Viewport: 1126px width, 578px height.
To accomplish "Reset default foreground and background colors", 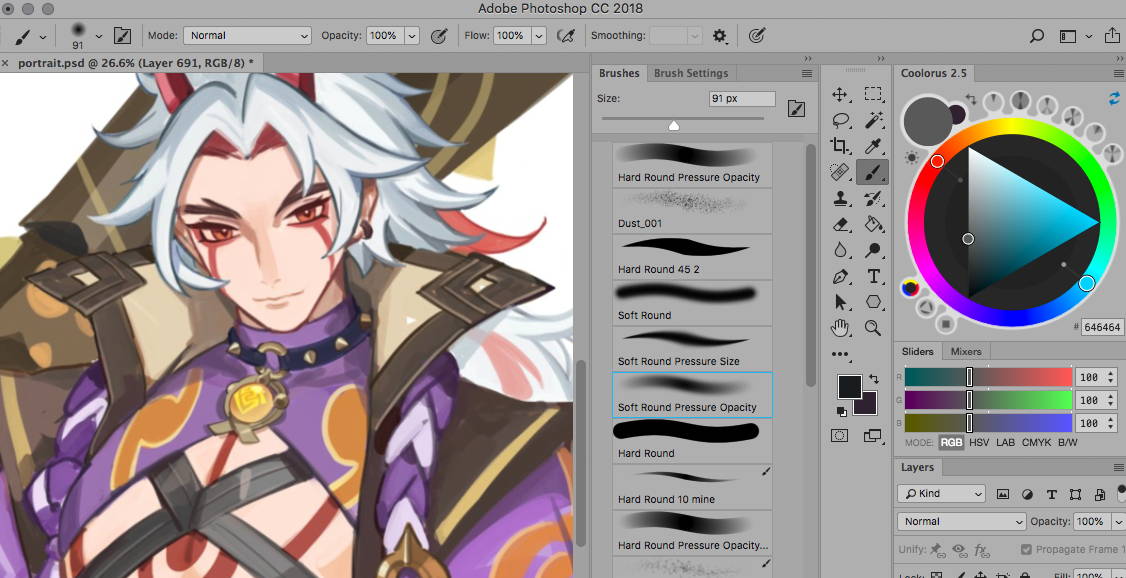I will (x=841, y=411).
